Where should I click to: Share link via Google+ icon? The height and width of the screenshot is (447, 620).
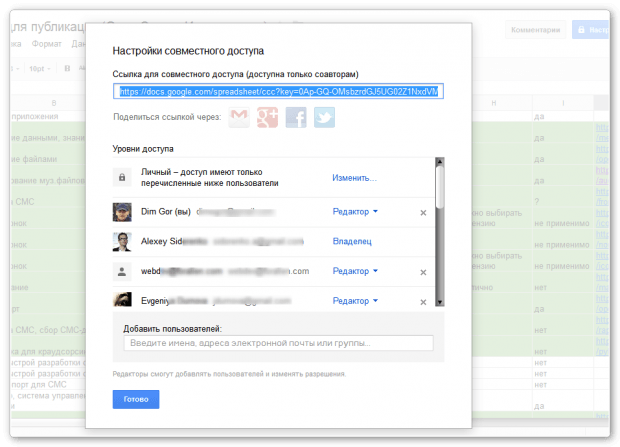pos(268,117)
